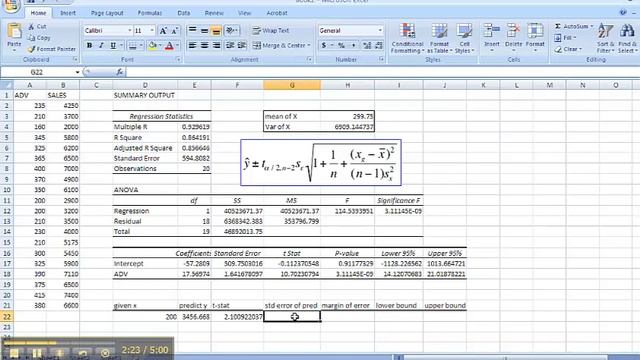Open the Review tab
Image resolution: width=640 pixels, height=360 pixels.
click(x=214, y=13)
